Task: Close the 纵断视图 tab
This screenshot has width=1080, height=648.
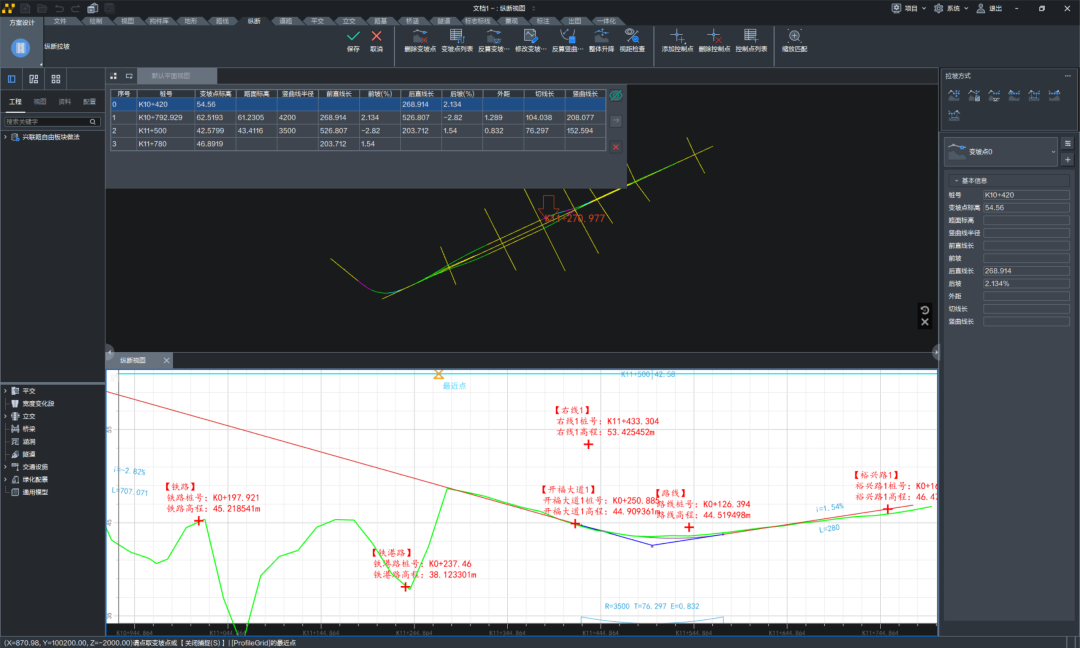Action: 166,360
